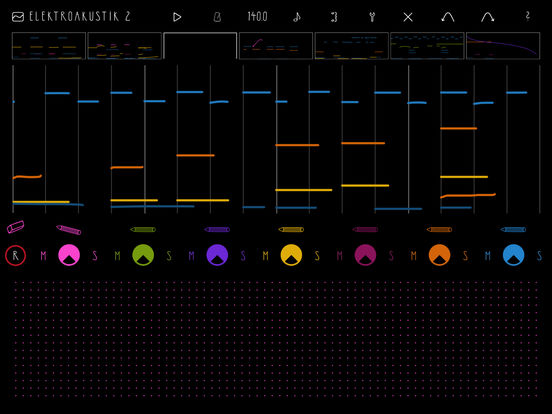Change the 140.0 tempo value
This screenshot has height=414, width=552.
click(x=257, y=17)
